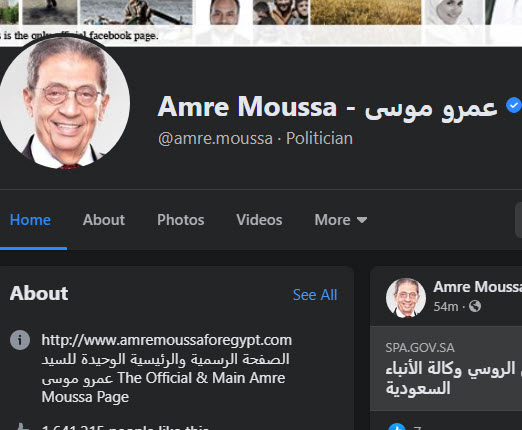Open the Videos tab
Image resolution: width=522 pixels, height=430 pixels.
259,220
